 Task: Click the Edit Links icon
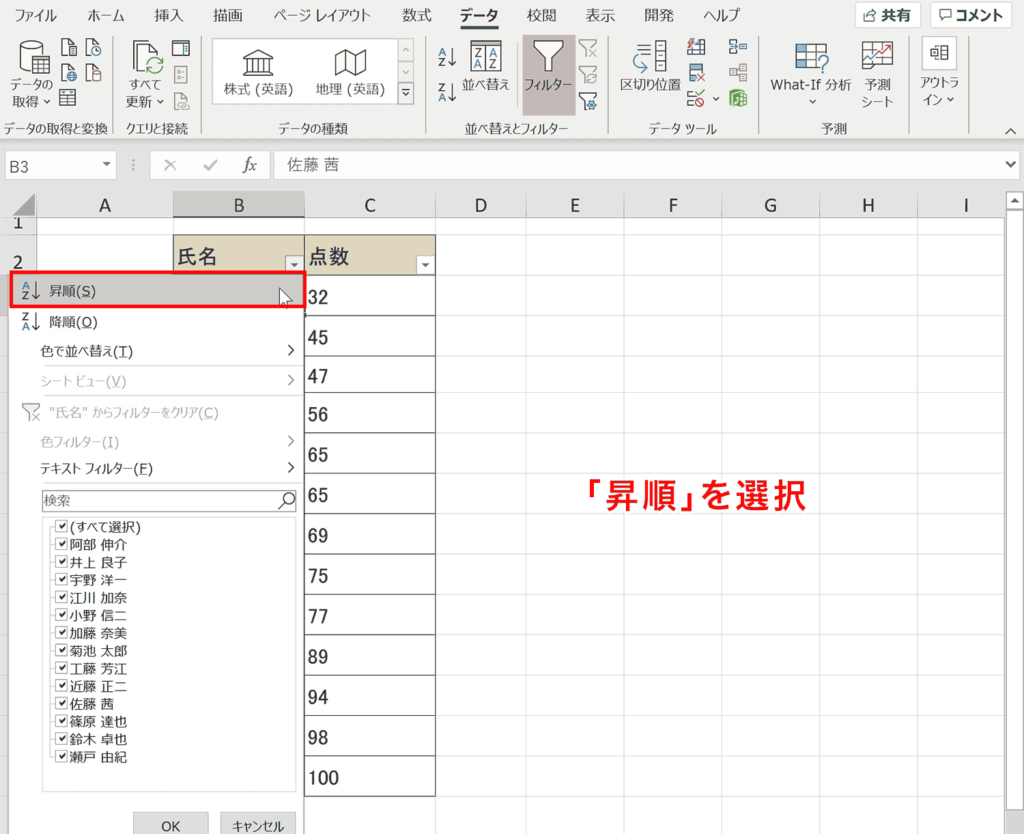(x=181, y=101)
